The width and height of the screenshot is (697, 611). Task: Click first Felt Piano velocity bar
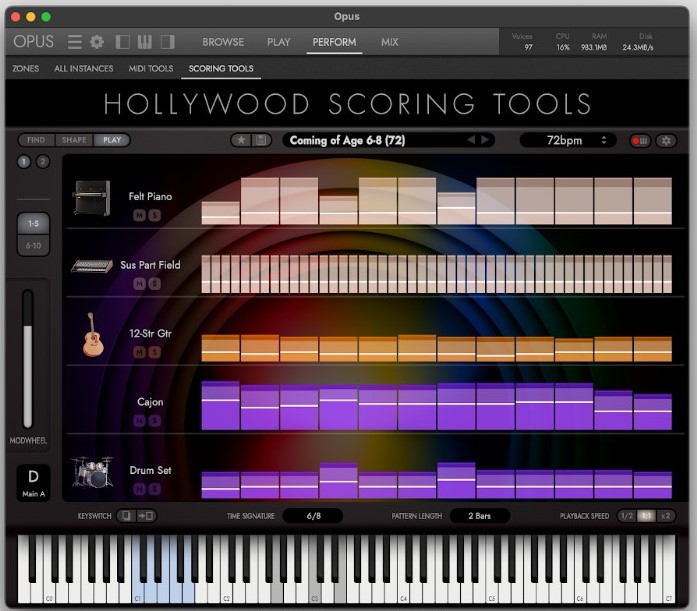pyautogui.click(x=220, y=213)
